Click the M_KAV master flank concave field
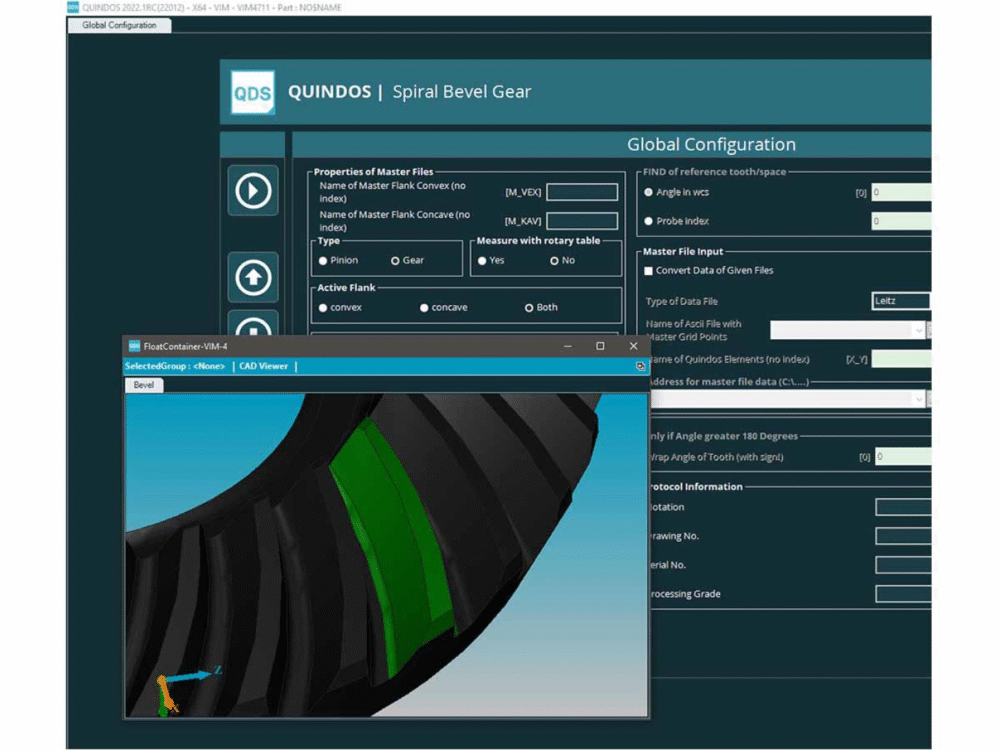 point(582,221)
